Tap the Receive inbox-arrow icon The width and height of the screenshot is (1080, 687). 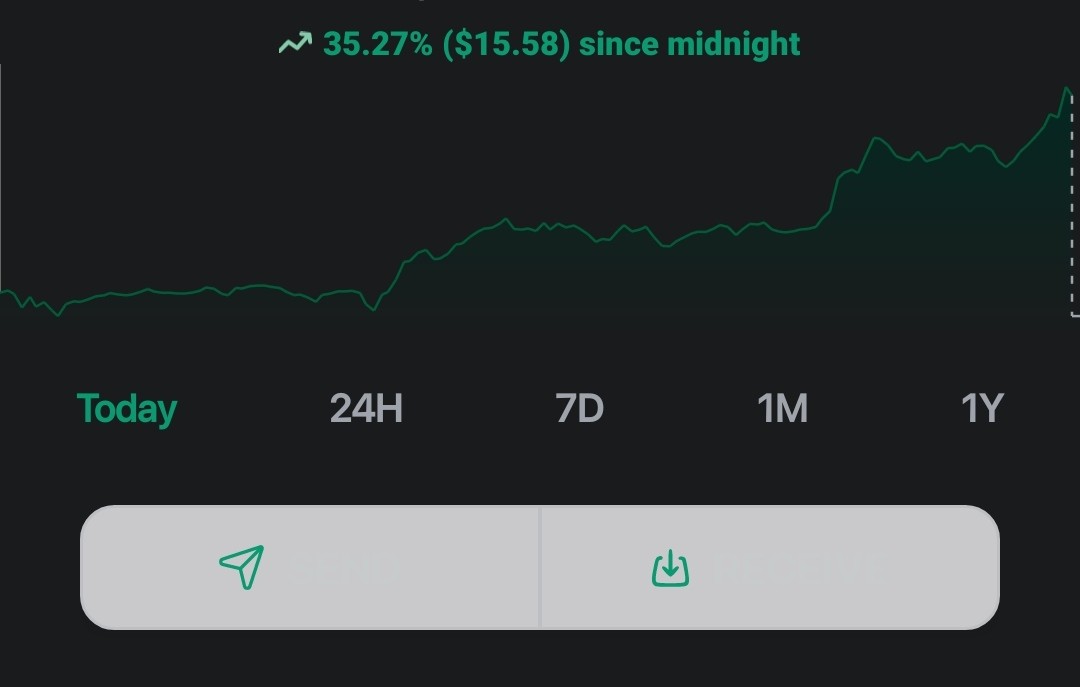point(670,568)
